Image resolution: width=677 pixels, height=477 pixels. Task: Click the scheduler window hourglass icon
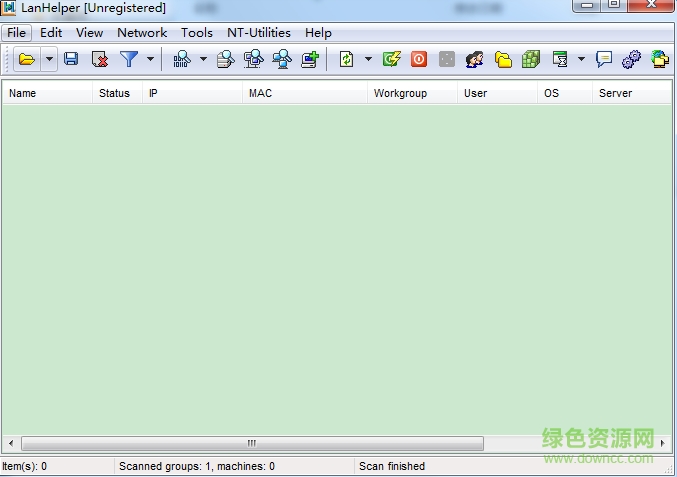(560, 59)
